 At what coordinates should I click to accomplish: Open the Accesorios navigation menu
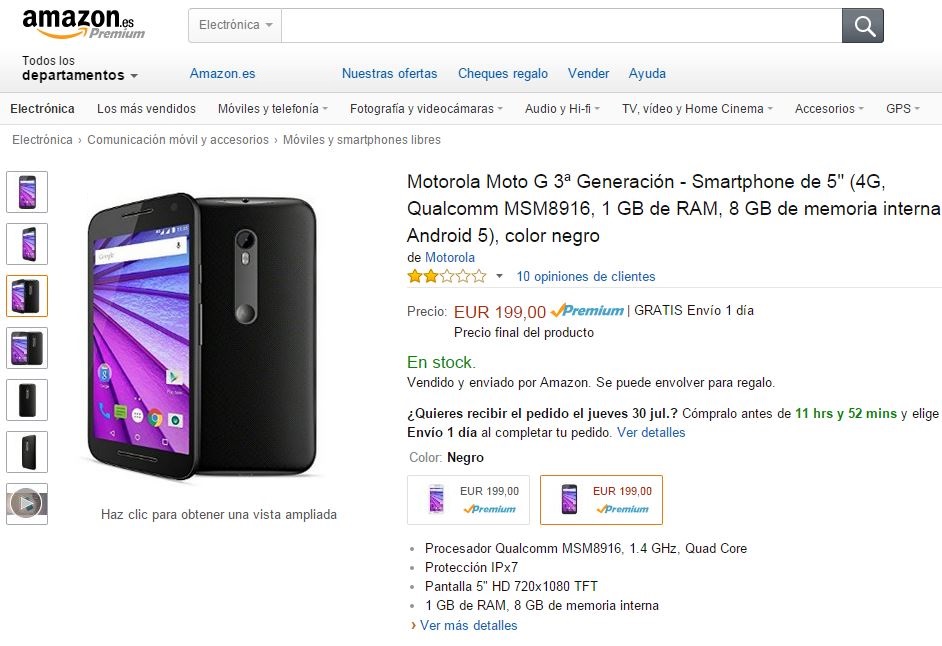pos(830,108)
